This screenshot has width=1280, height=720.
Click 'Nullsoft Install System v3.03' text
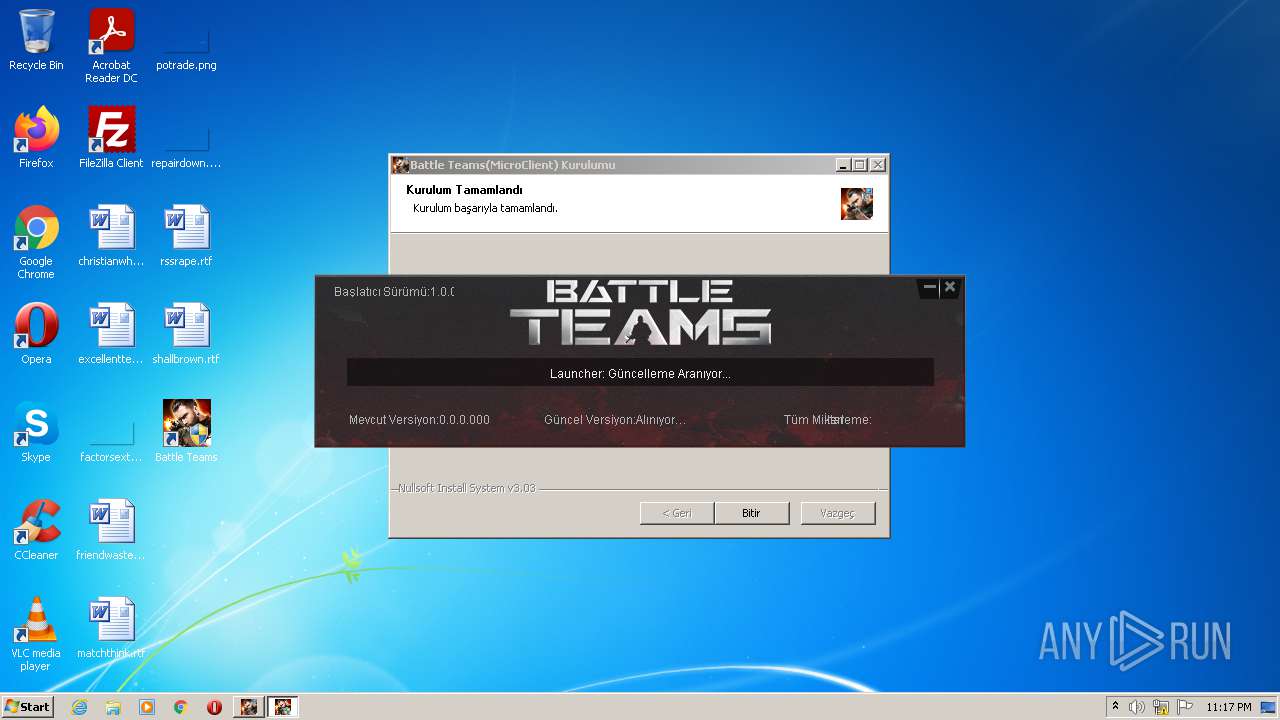coord(466,488)
